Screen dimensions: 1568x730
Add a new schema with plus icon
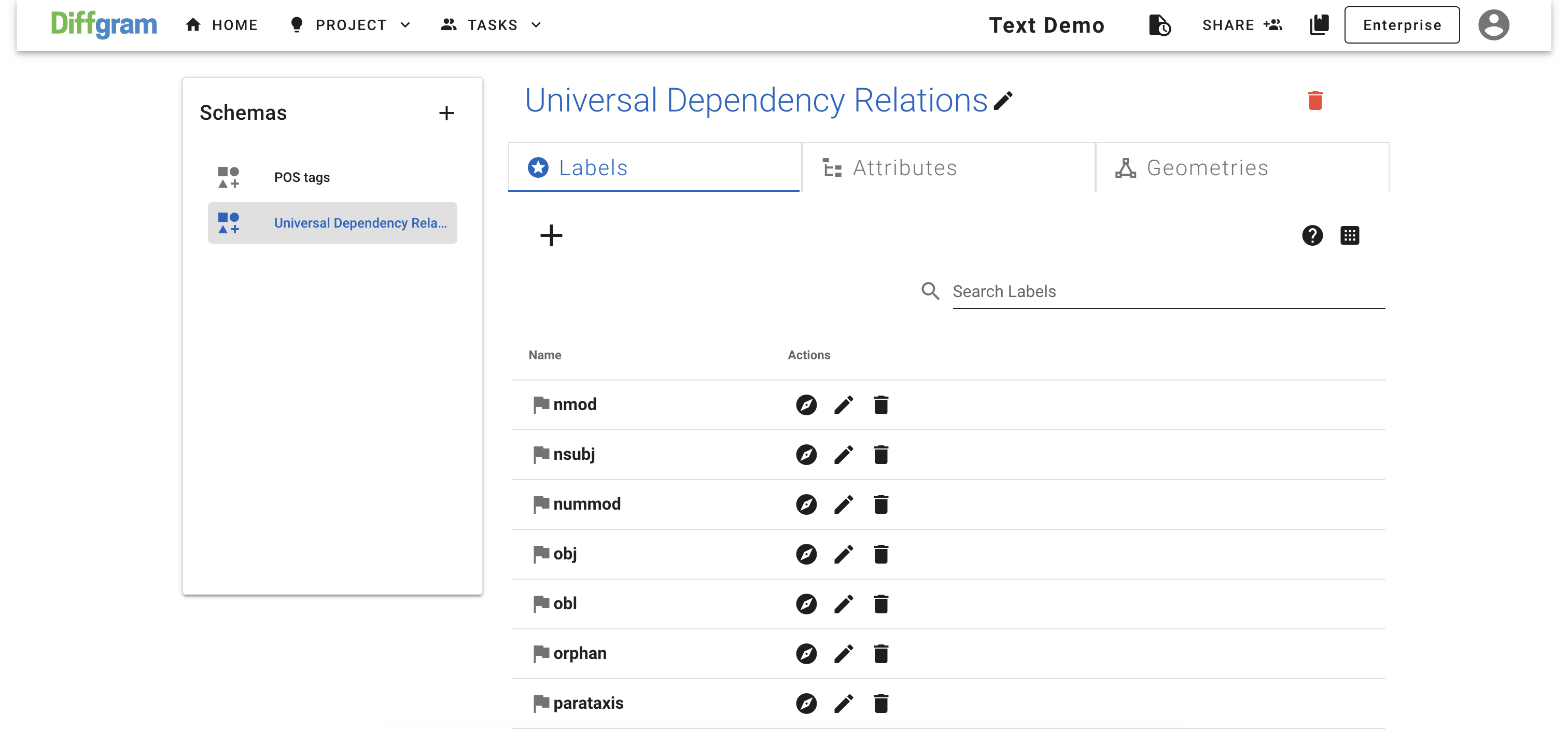click(x=446, y=113)
